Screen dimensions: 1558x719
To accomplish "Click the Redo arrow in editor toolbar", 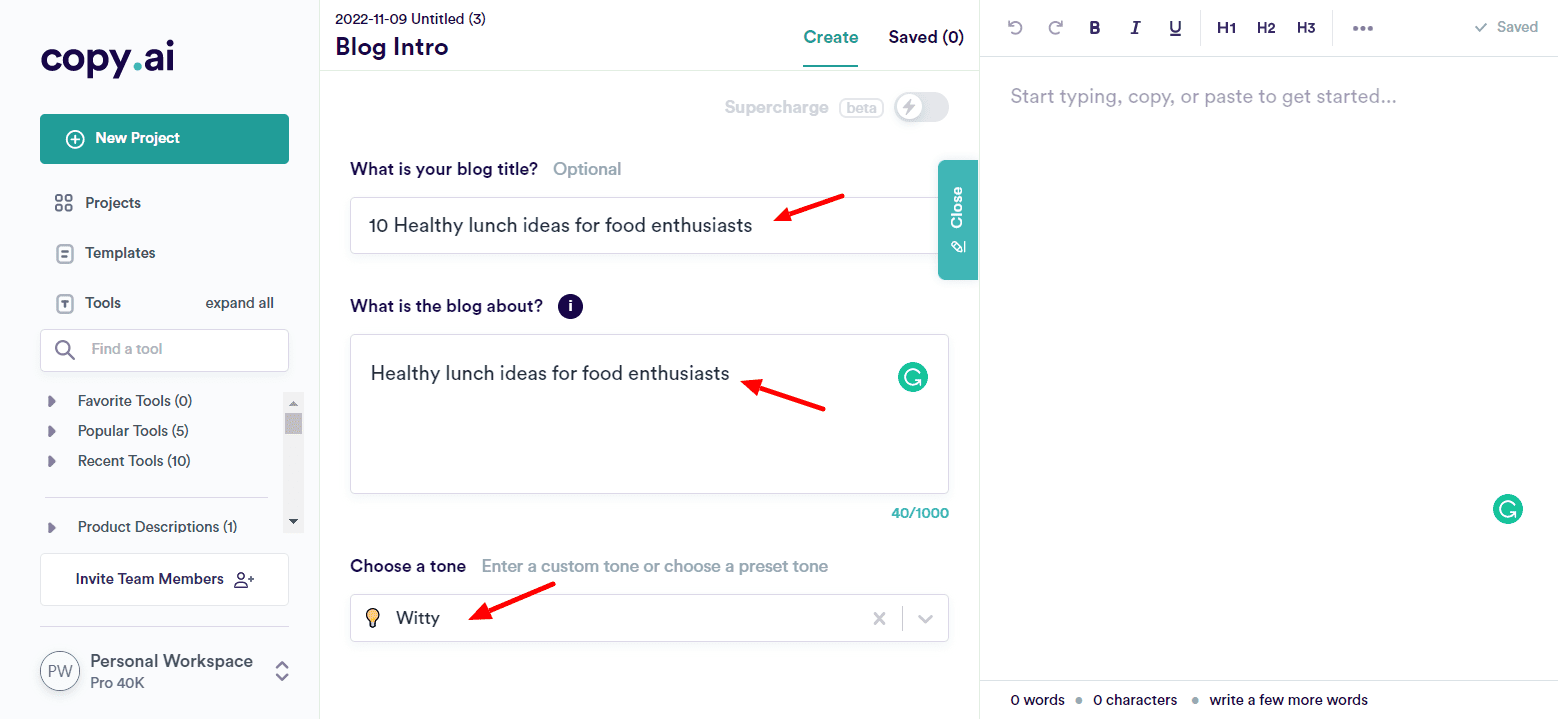I will tap(1055, 28).
